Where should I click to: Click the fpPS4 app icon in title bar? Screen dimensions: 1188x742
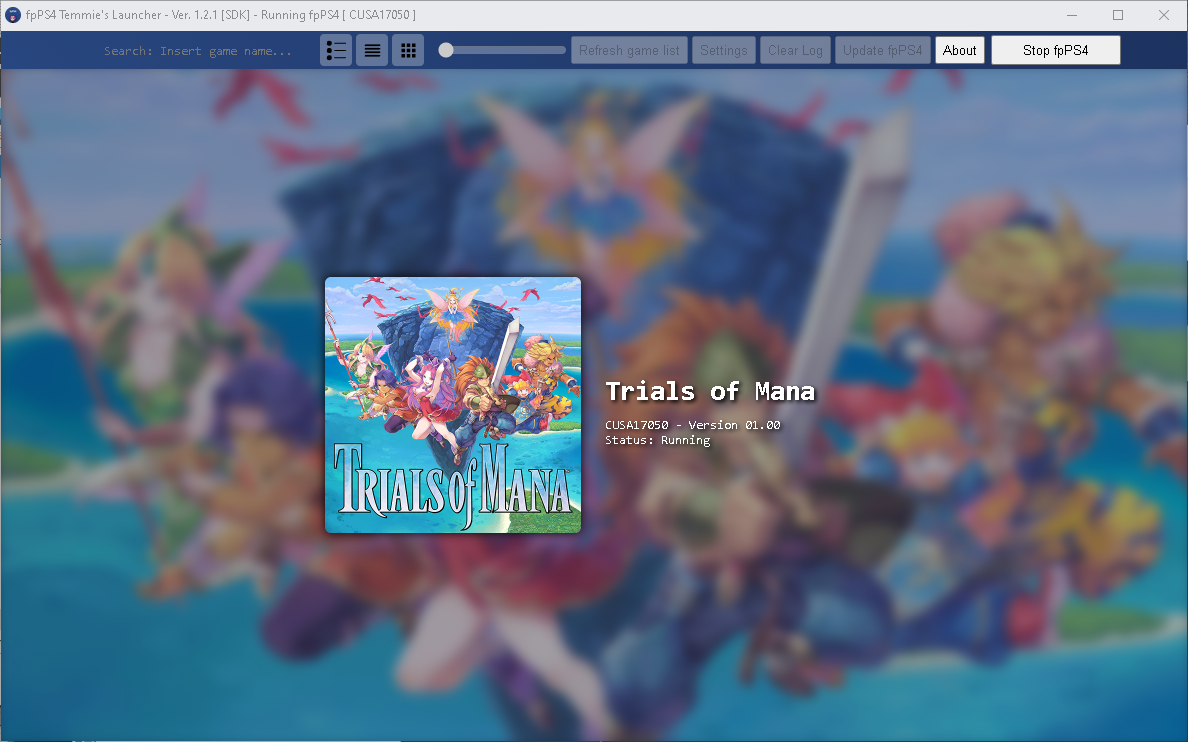11,15
